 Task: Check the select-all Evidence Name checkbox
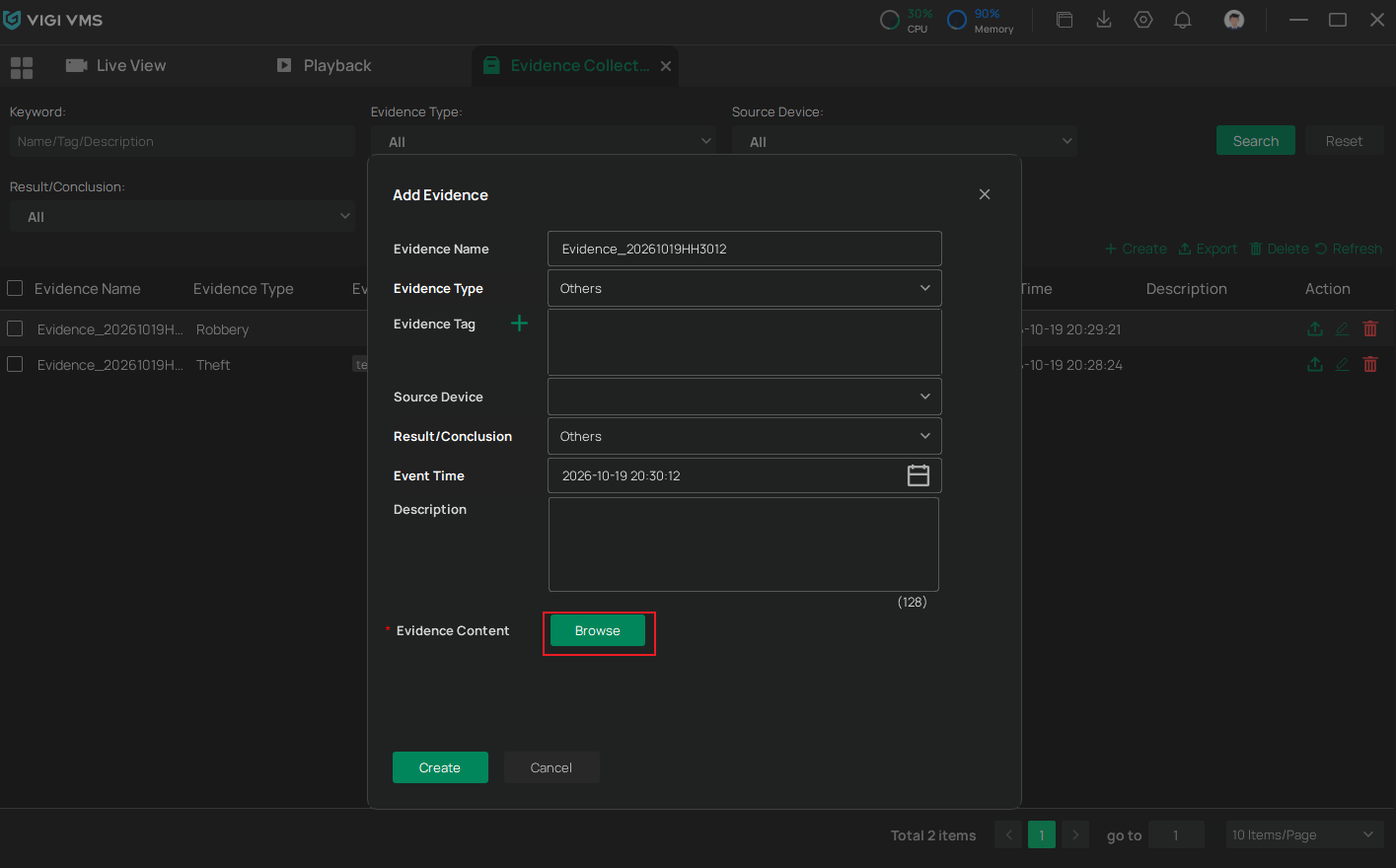(x=15, y=288)
